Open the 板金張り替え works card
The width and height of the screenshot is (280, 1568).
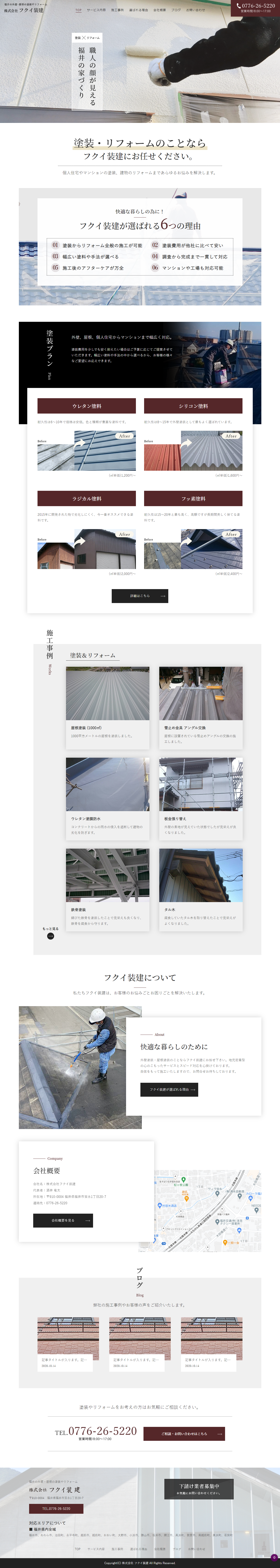tap(201, 799)
